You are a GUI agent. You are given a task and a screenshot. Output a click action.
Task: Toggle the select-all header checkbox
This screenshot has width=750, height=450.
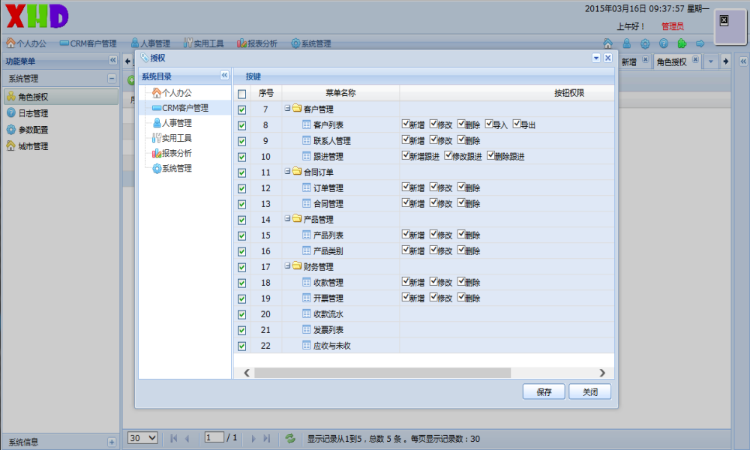[242, 94]
